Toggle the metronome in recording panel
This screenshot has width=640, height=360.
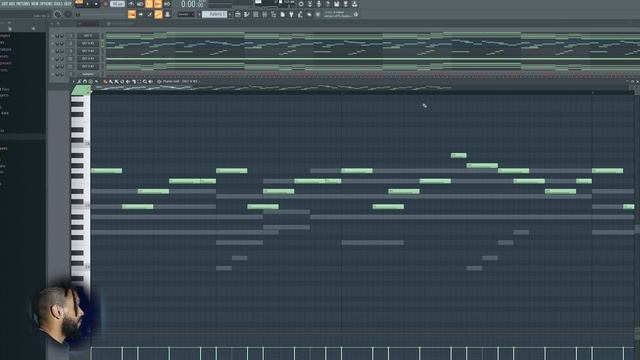pyautogui.click(x=131, y=4)
